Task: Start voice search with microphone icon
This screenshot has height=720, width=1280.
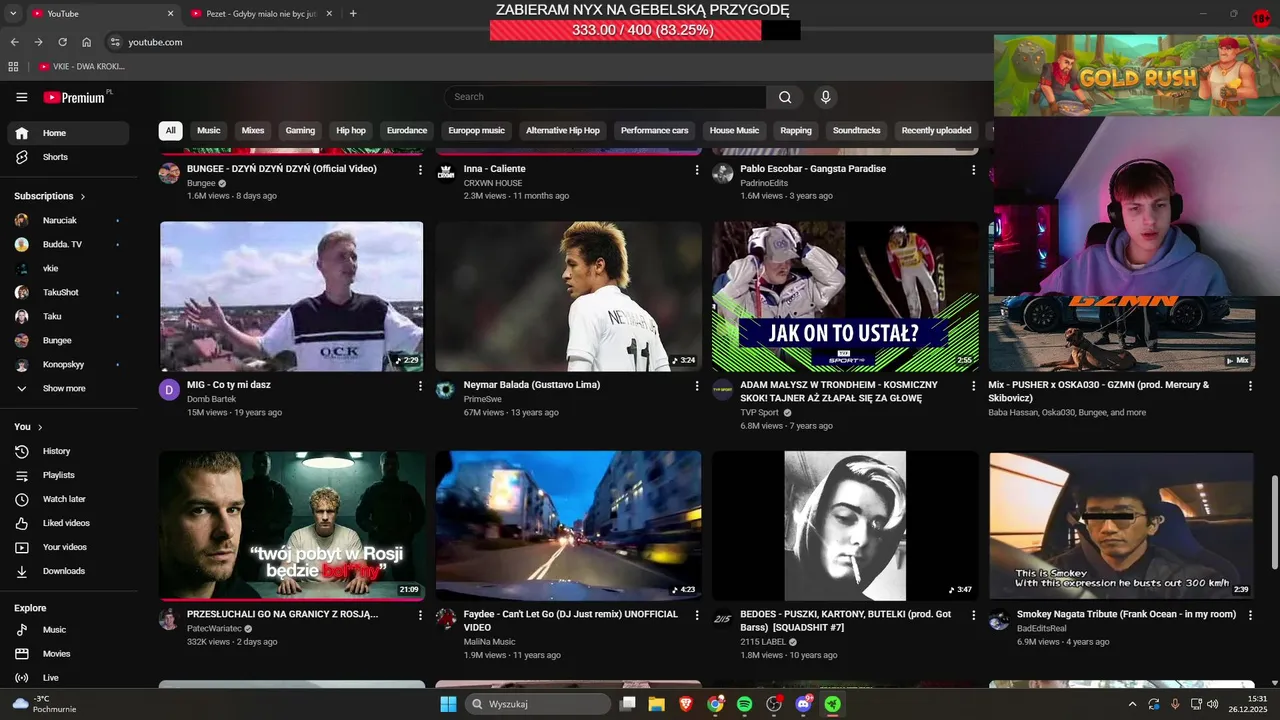Action: (x=825, y=97)
